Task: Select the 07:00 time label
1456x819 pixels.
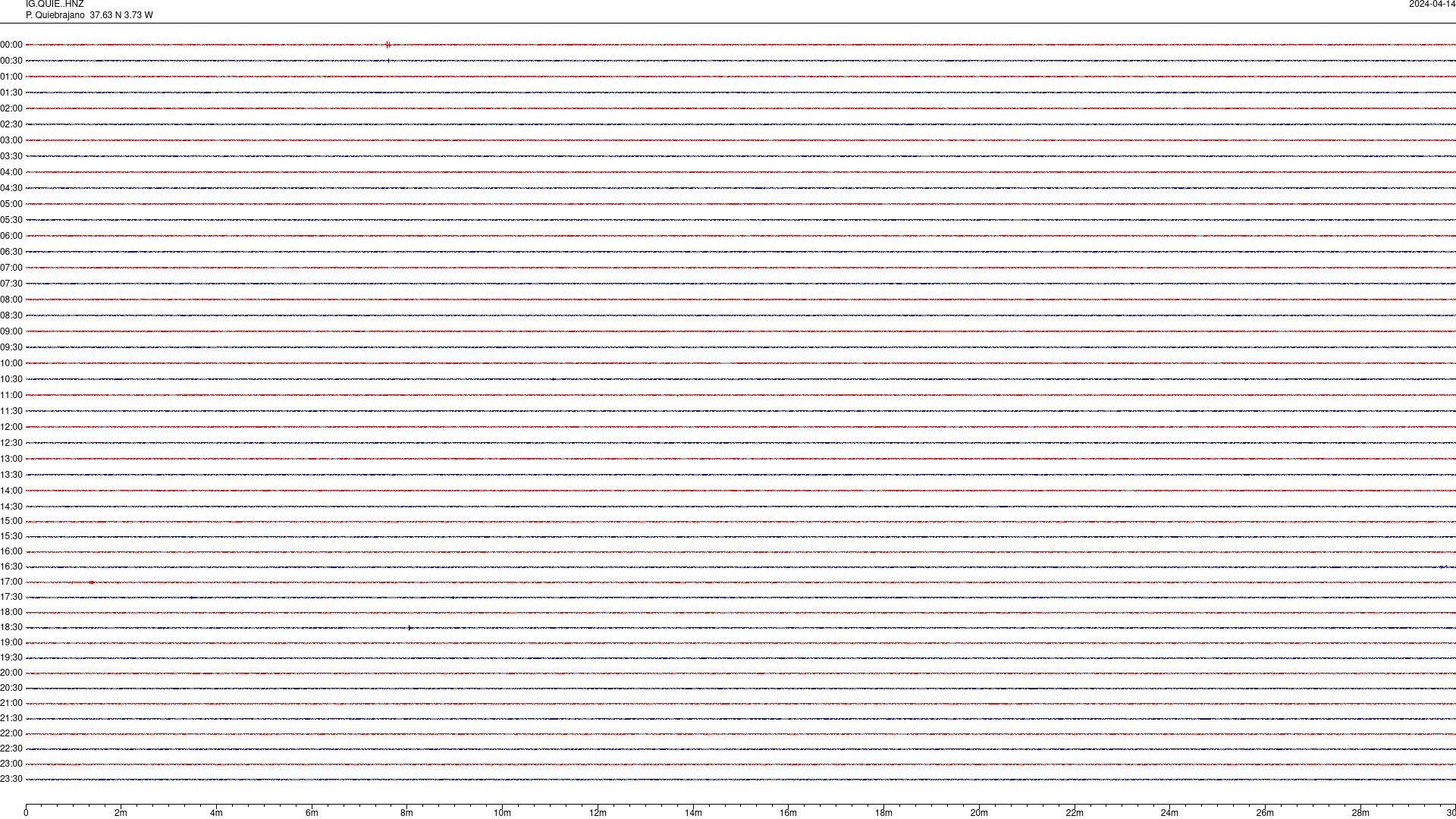Action: [11, 268]
